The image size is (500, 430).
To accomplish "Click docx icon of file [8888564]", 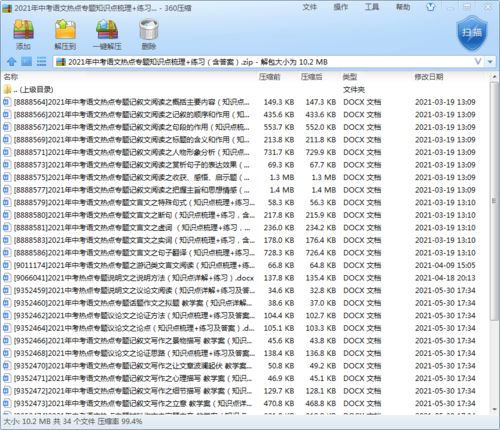I will [6, 102].
